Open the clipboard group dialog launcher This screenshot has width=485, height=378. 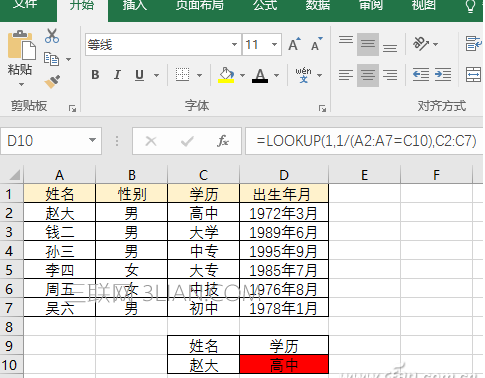coord(72,108)
